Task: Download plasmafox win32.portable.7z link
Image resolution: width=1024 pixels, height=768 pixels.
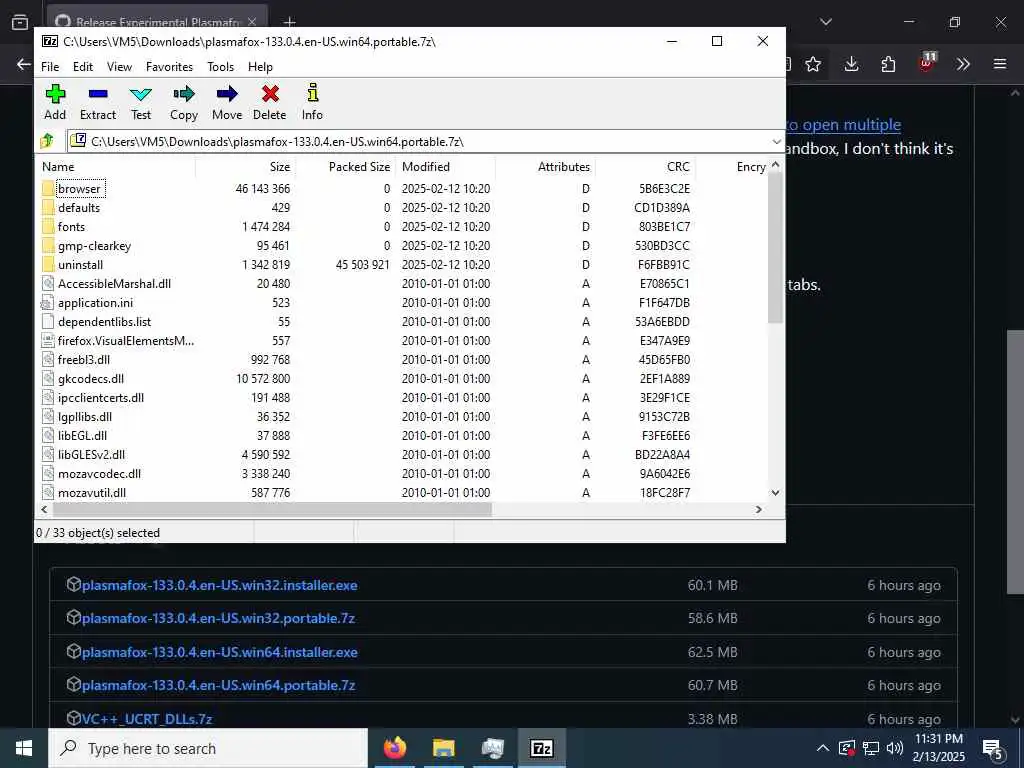Action: pos(218,618)
